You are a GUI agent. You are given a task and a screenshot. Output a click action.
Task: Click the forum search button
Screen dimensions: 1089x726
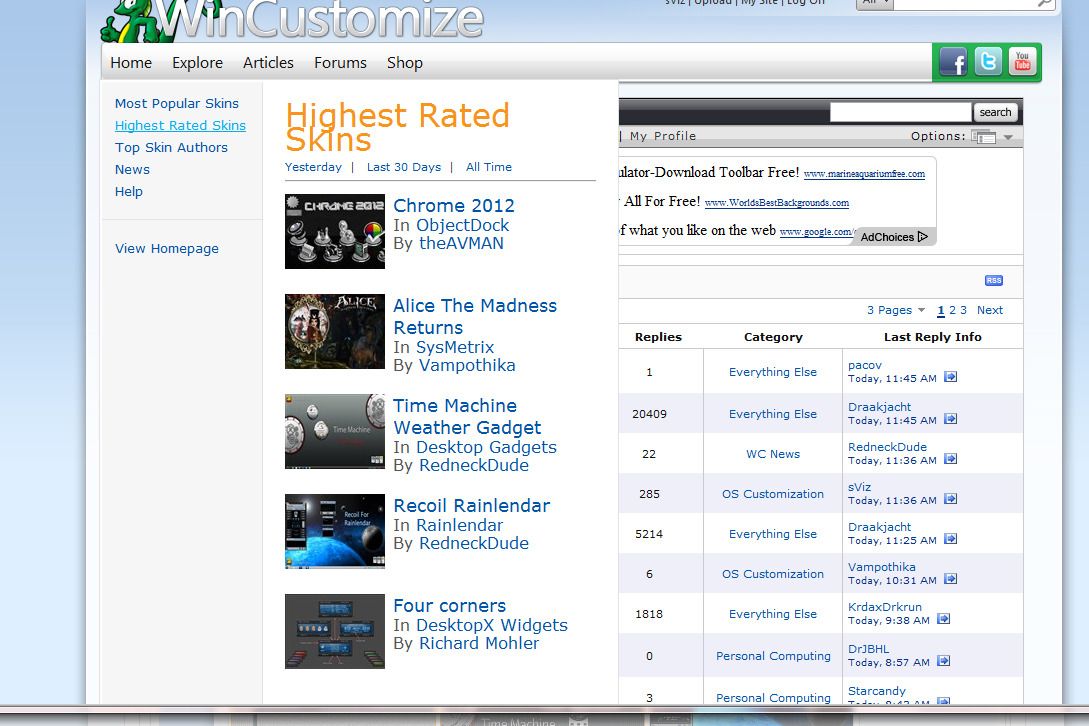[x=995, y=113]
